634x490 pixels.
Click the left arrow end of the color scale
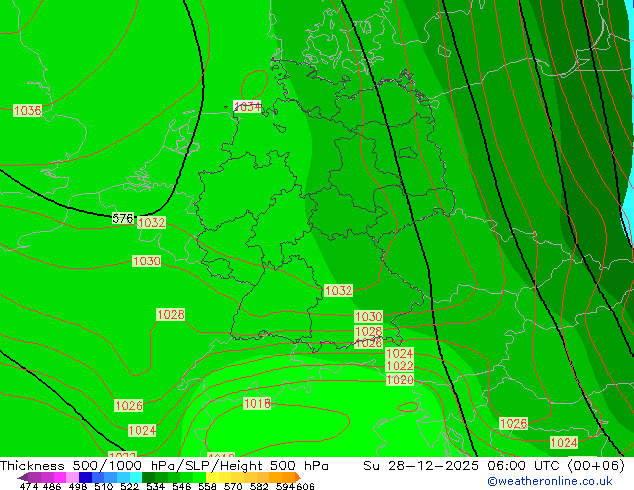click(x=22, y=477)
